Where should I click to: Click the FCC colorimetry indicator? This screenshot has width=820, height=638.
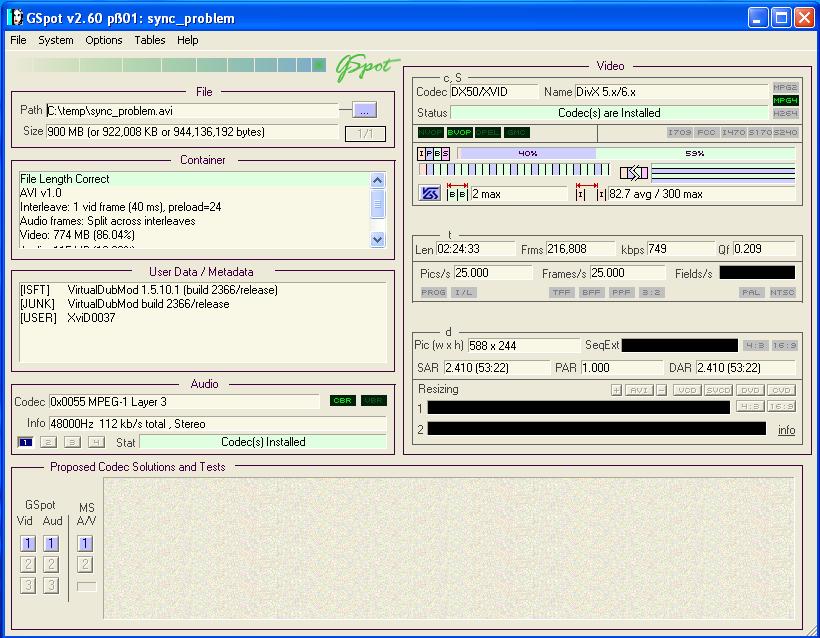click(707, 132)
